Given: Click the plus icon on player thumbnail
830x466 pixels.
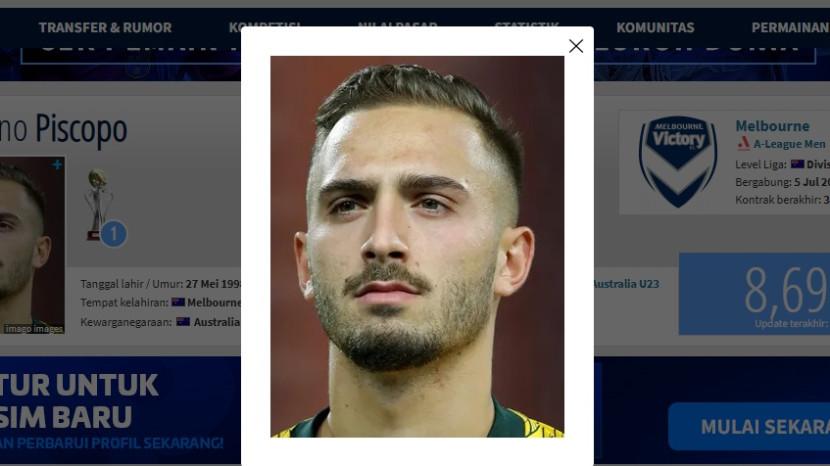Looking at the screenshot, I should (57, 165).
